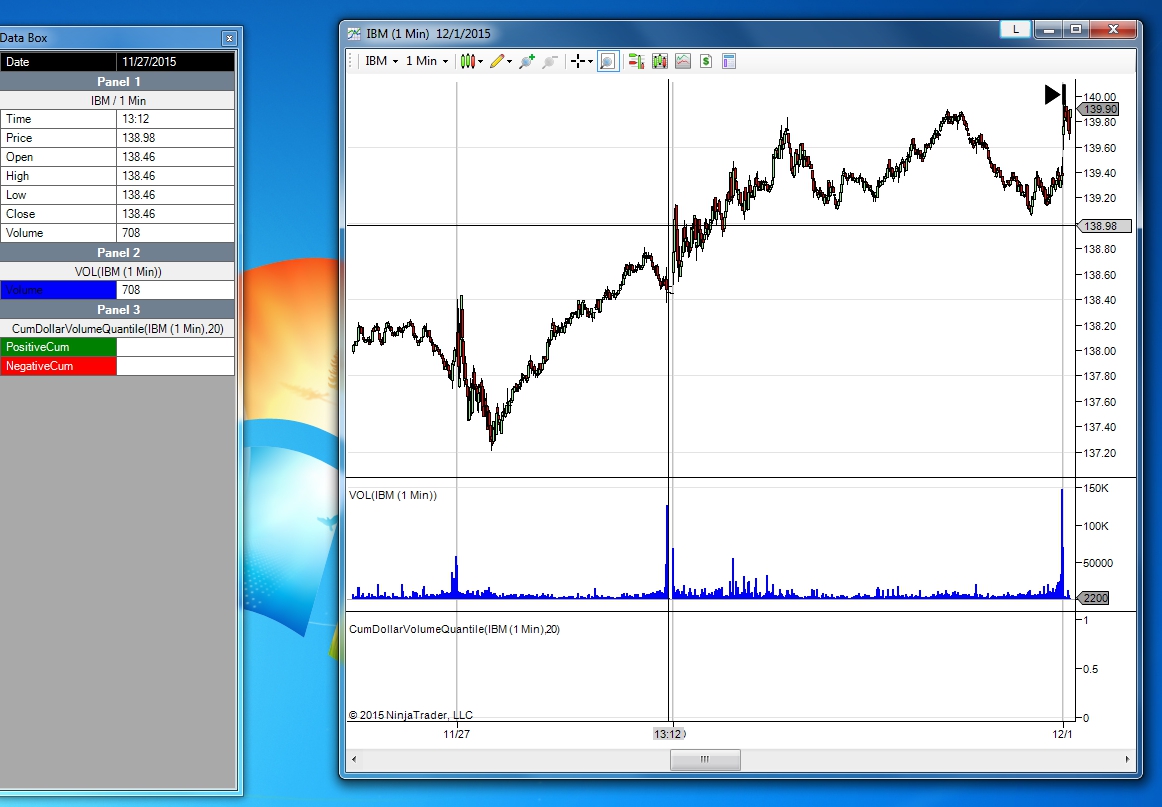This screenshot has height=807, width=1162.
Task: Click the Price value 138.98 in the Data Box
Action: pos(176,138)
